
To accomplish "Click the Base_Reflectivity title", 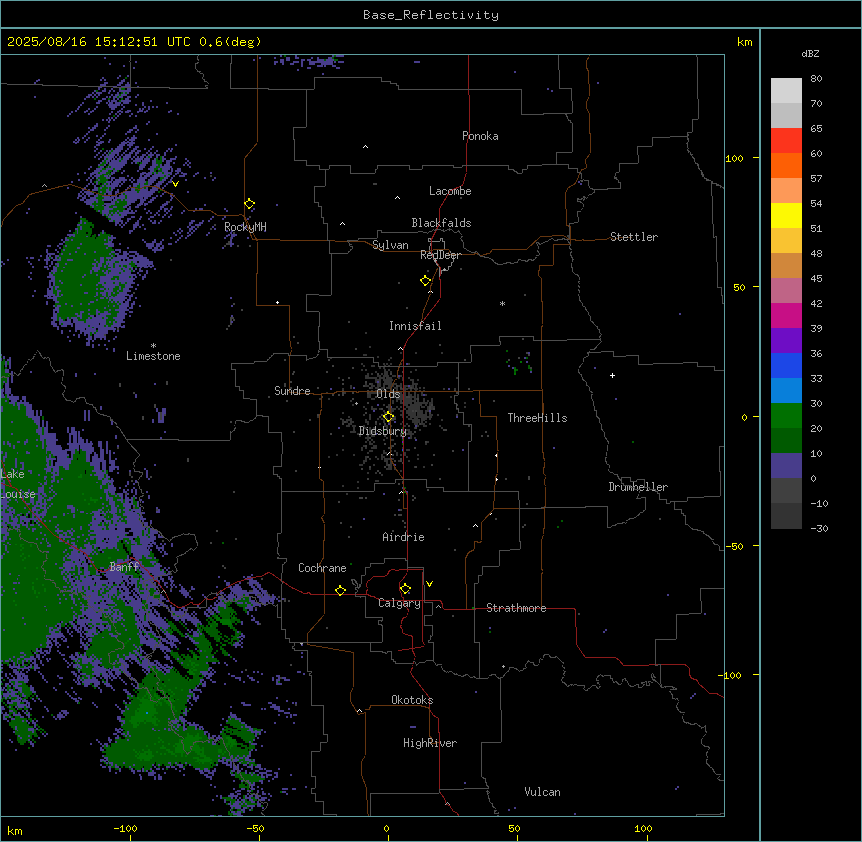I will pyautogui.click(x=431, y=15).
